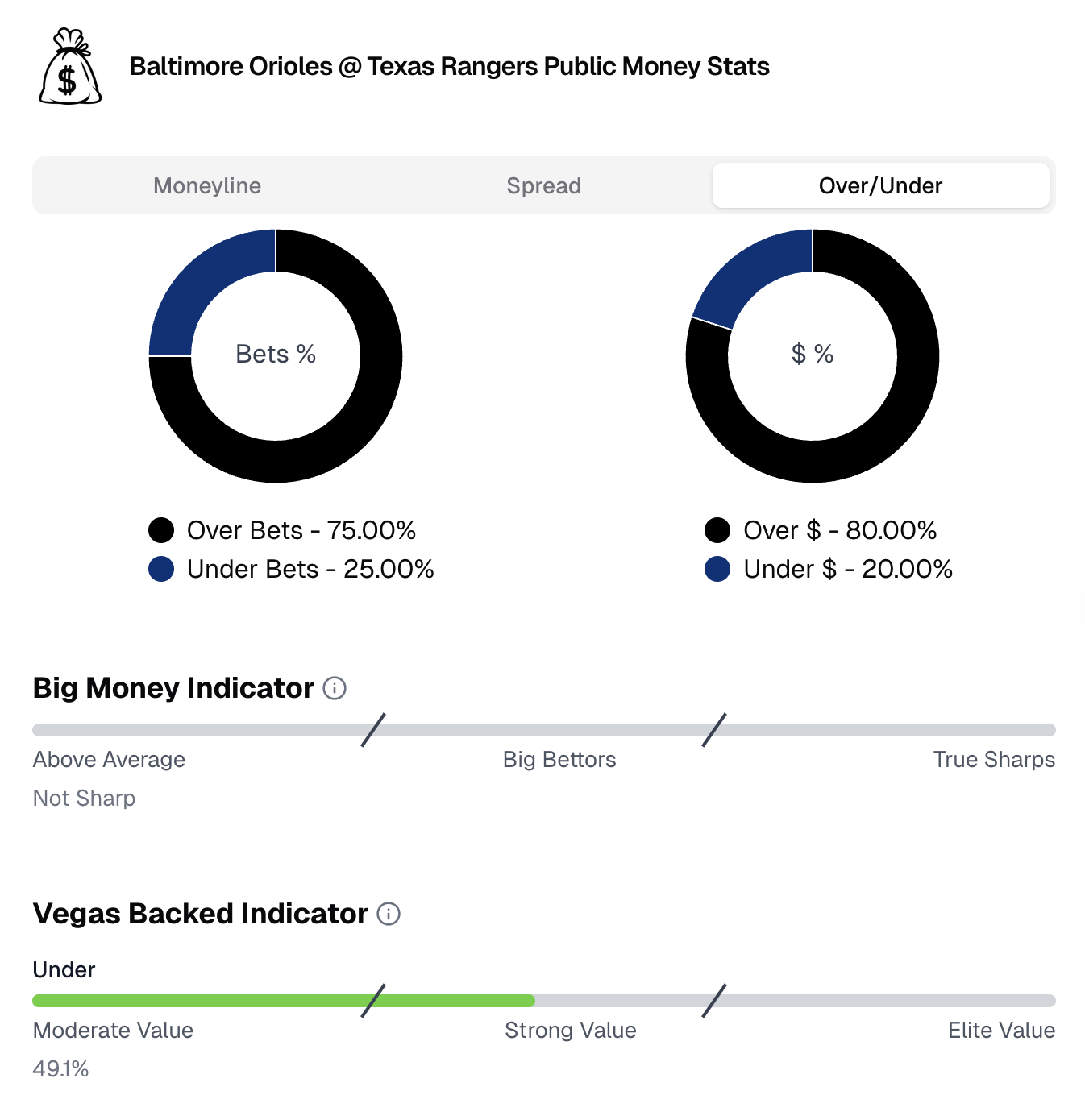Click the $ % donut chart
This screenshot has height=1120, width=1085.
[813, 356]
